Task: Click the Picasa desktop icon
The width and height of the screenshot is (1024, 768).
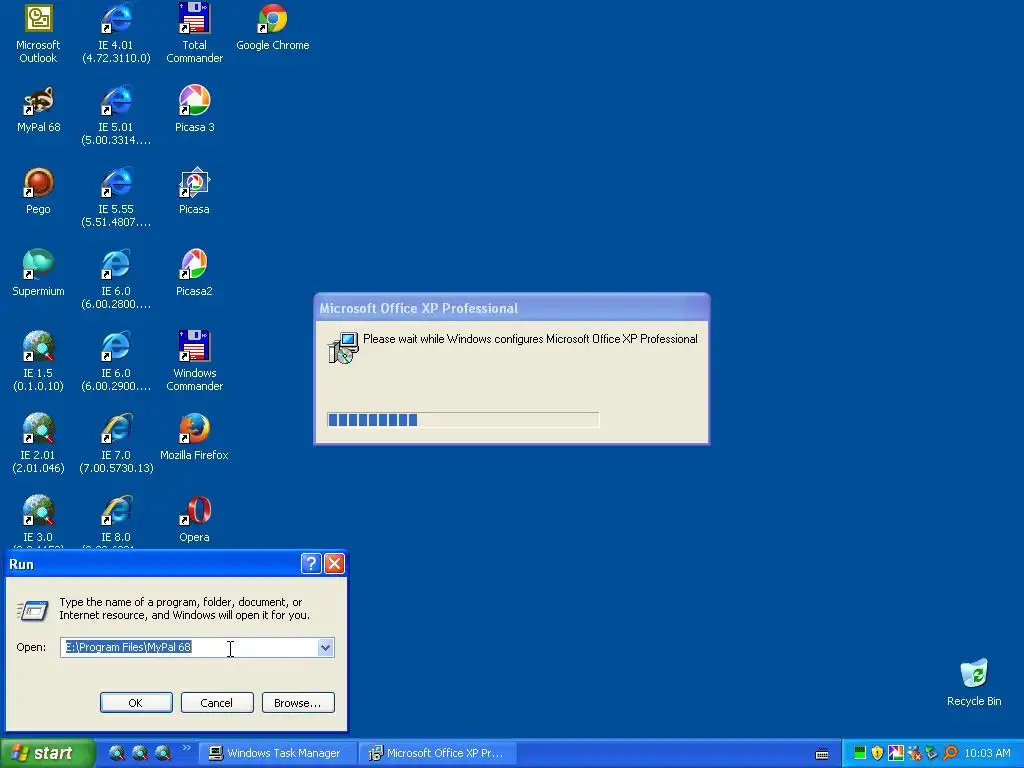Action: (195, 191)
